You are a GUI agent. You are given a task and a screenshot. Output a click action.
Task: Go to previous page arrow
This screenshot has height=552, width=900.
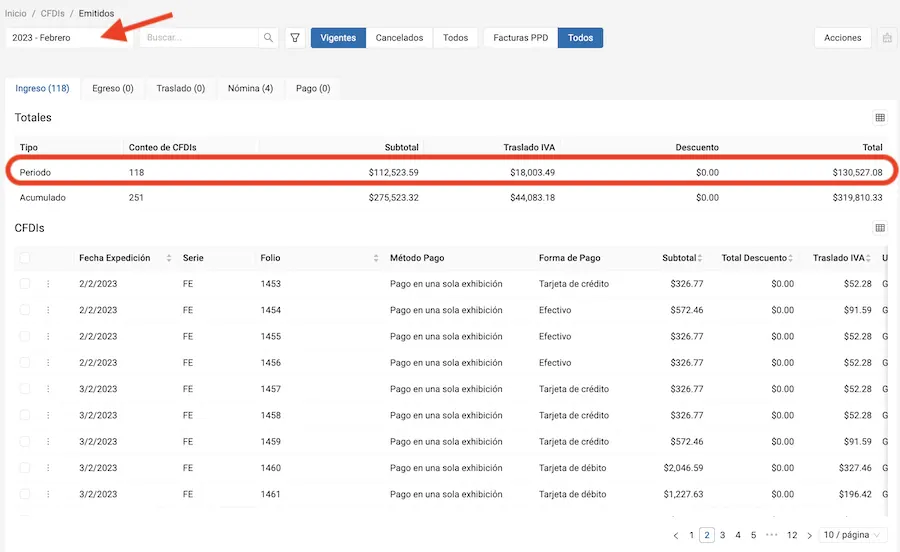pyautogui.click(x=676, y=536)
